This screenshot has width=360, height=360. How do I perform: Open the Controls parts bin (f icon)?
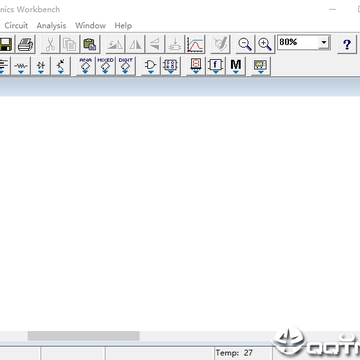coord(216,66)
